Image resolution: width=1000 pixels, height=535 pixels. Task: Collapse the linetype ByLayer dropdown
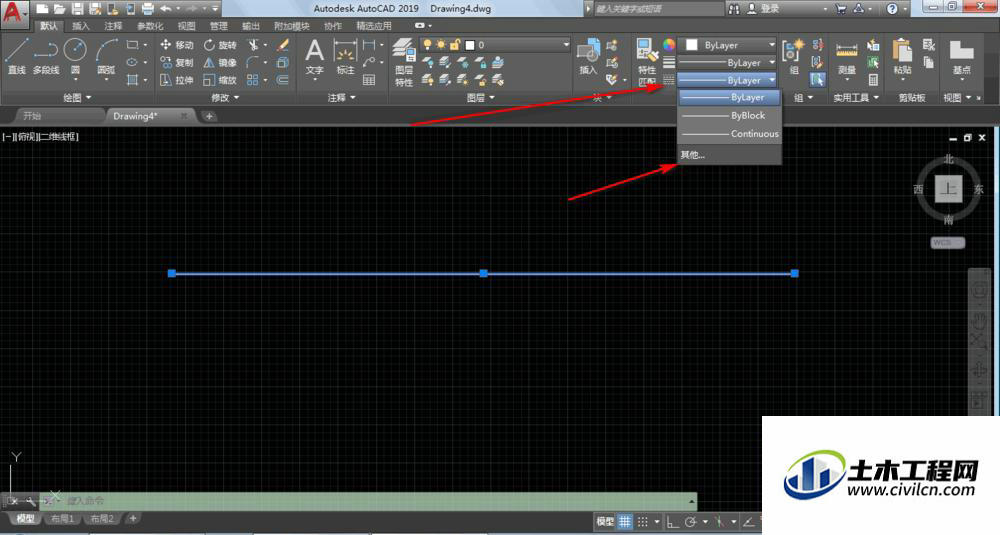tap(727, 80)
